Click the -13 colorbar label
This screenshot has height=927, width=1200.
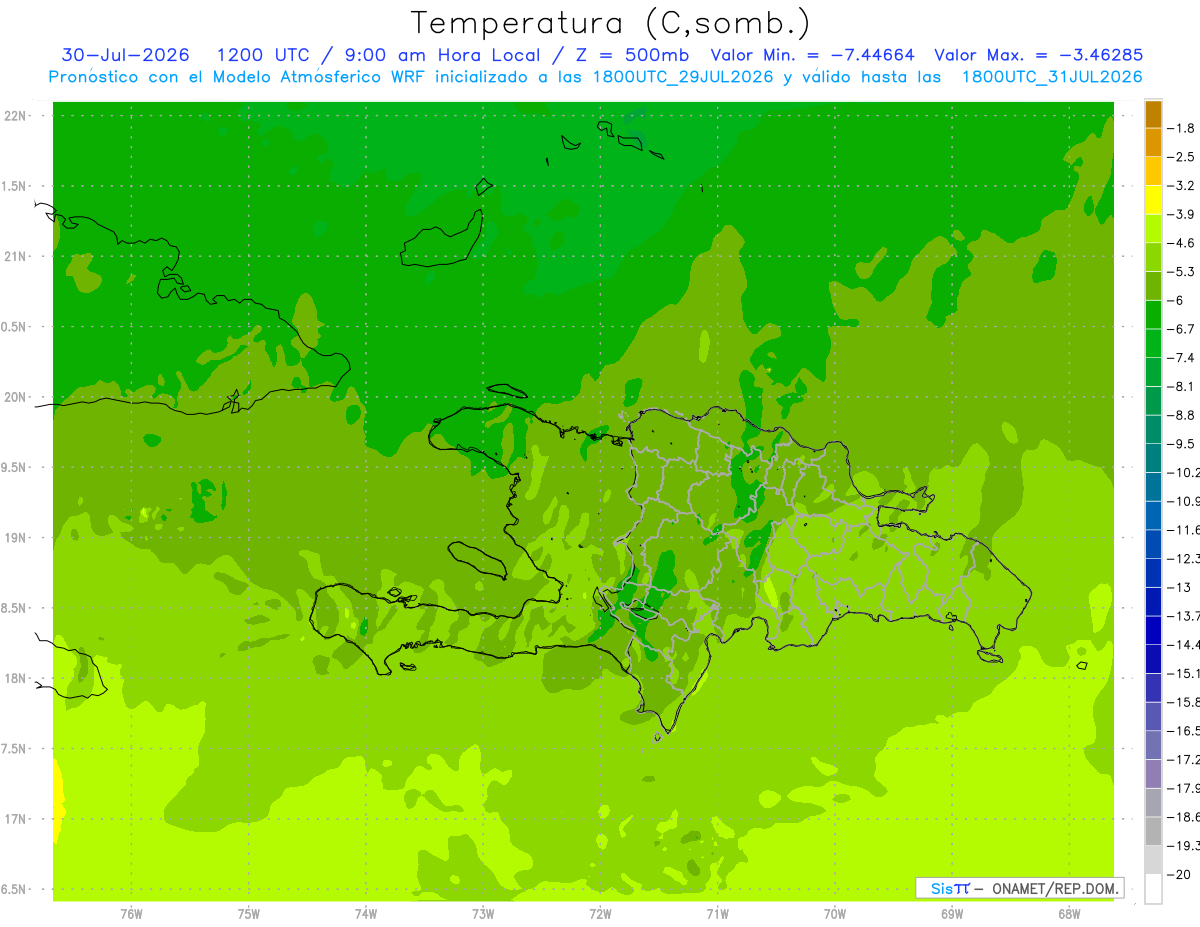tap(1179, 587)
